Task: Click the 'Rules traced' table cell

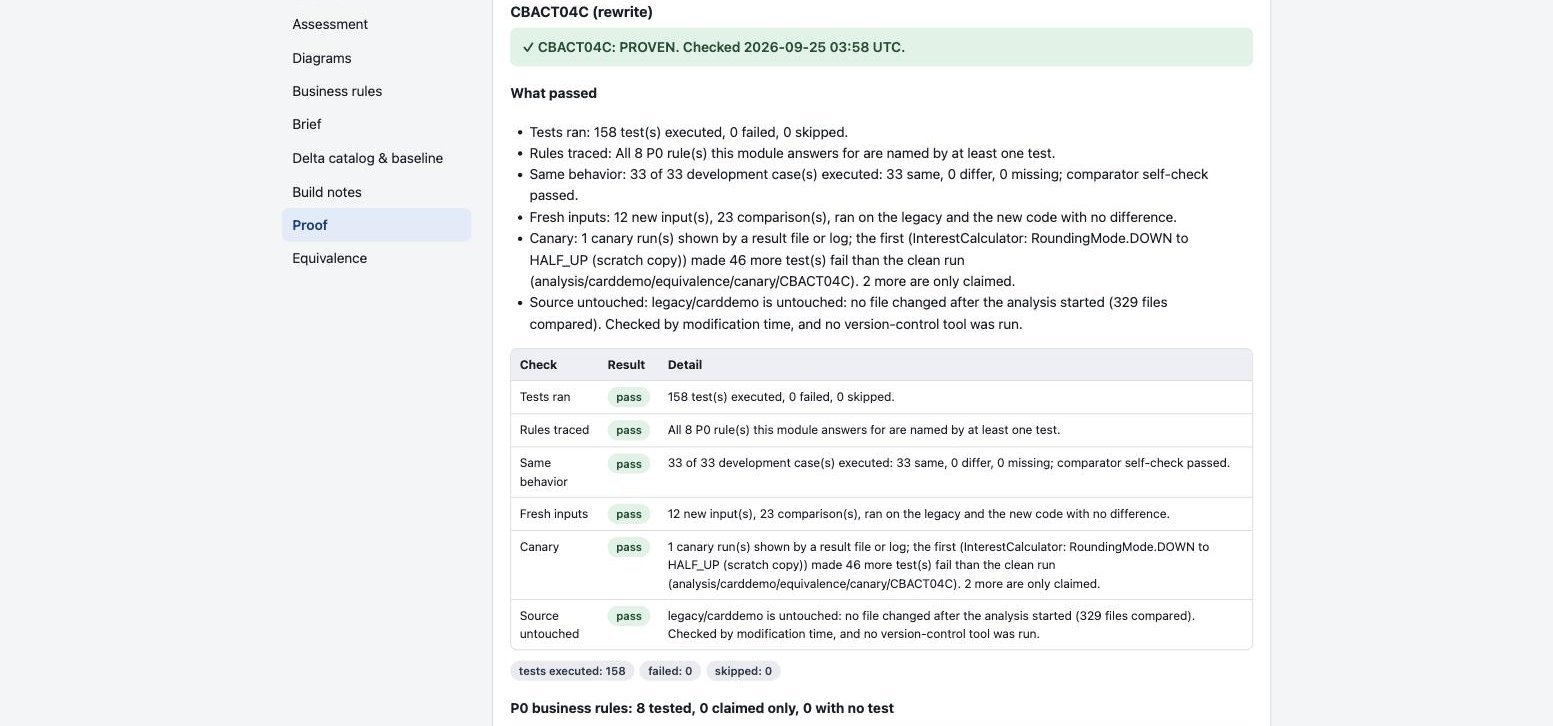Action: pyautogui.click(x=554, y=430)
